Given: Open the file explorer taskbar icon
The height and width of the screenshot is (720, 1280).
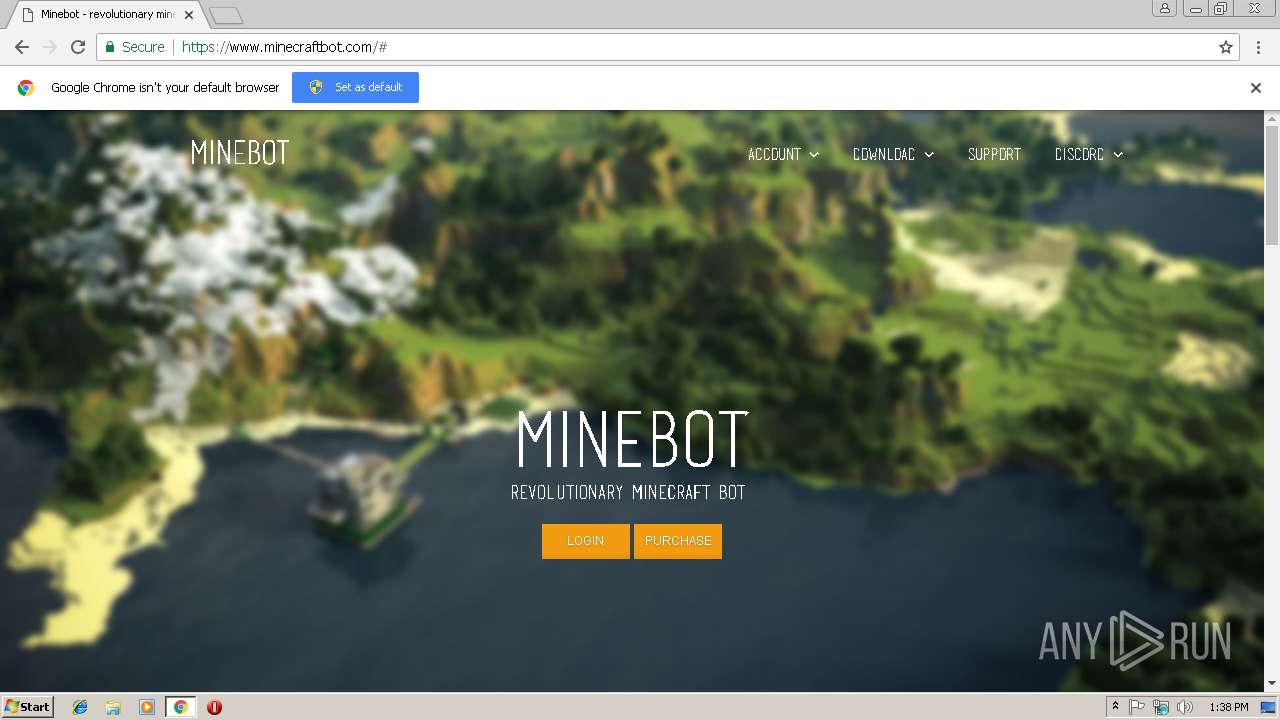Looking at the screenshot, I should [x=113, y=707].
